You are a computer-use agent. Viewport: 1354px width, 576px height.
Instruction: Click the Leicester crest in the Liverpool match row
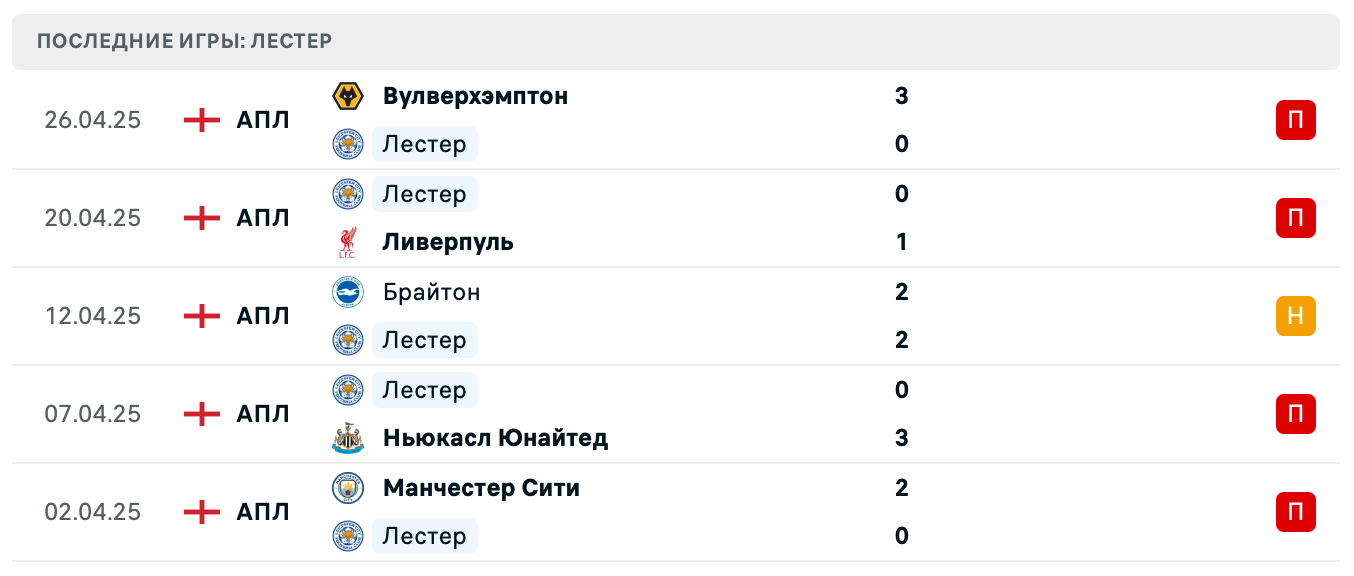tap(347, 194)
